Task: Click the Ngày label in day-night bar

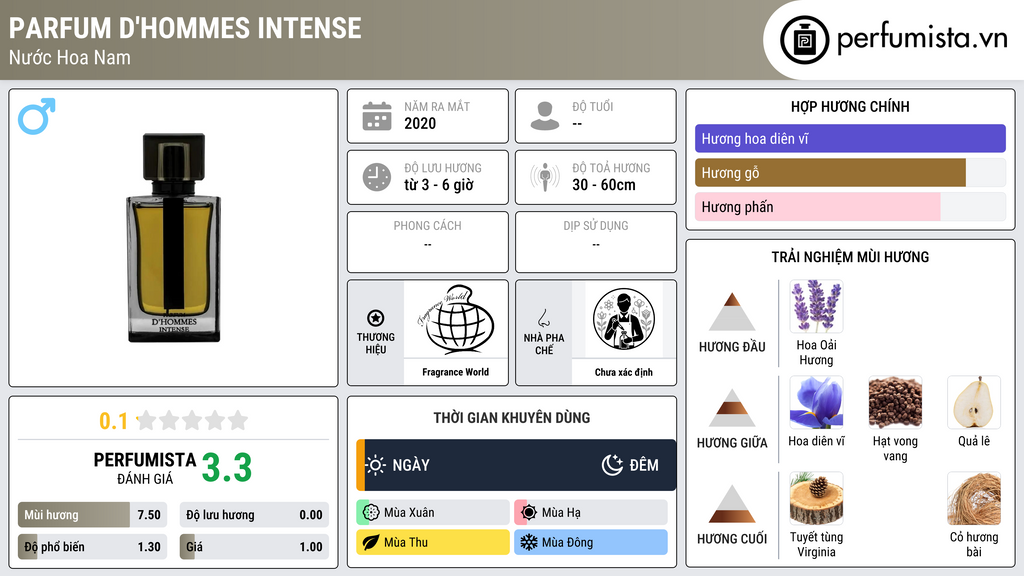Action: click(x=411, y=465)
